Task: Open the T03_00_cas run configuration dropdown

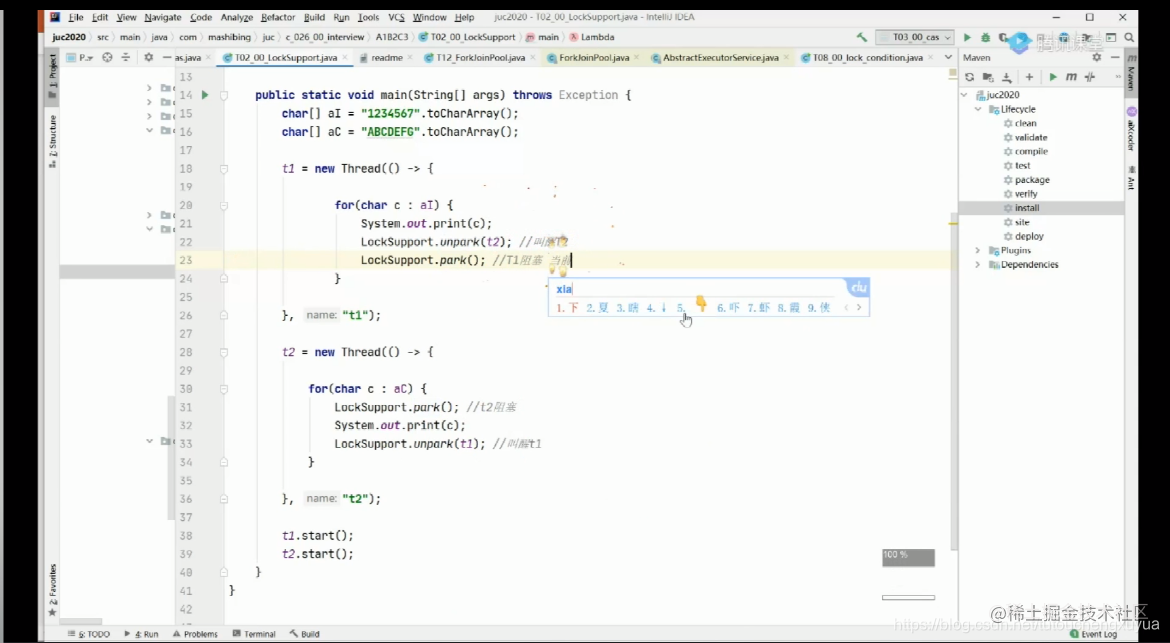Action: 916,37
